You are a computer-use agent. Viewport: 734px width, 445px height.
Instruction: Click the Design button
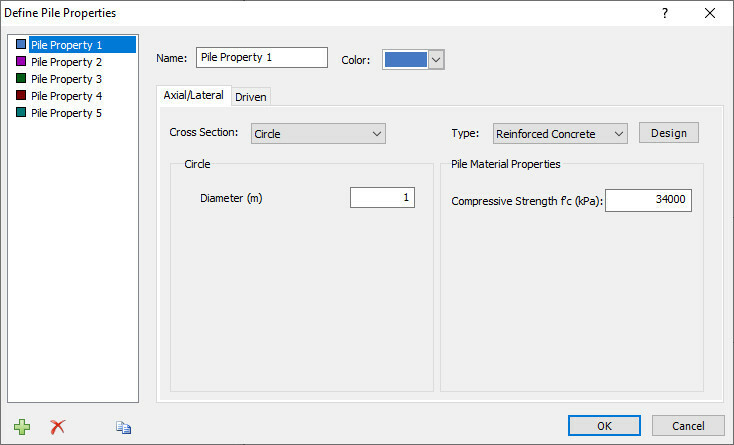tap(668, 133)
